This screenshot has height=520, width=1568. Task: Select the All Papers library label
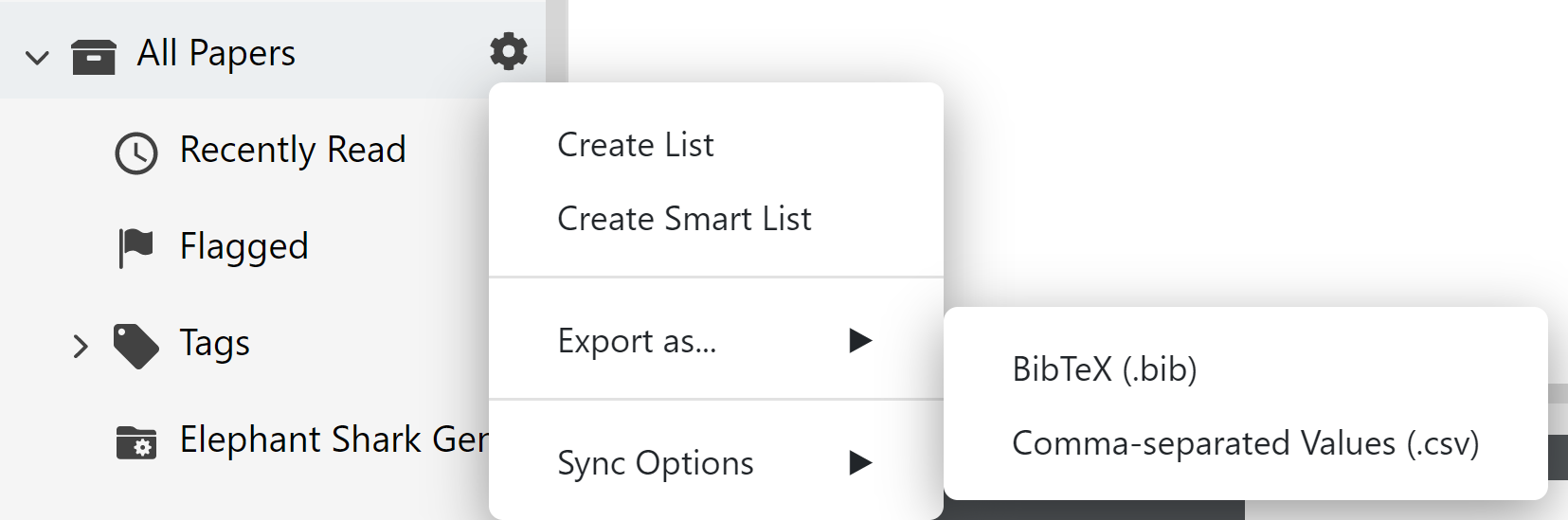[216, 53]
